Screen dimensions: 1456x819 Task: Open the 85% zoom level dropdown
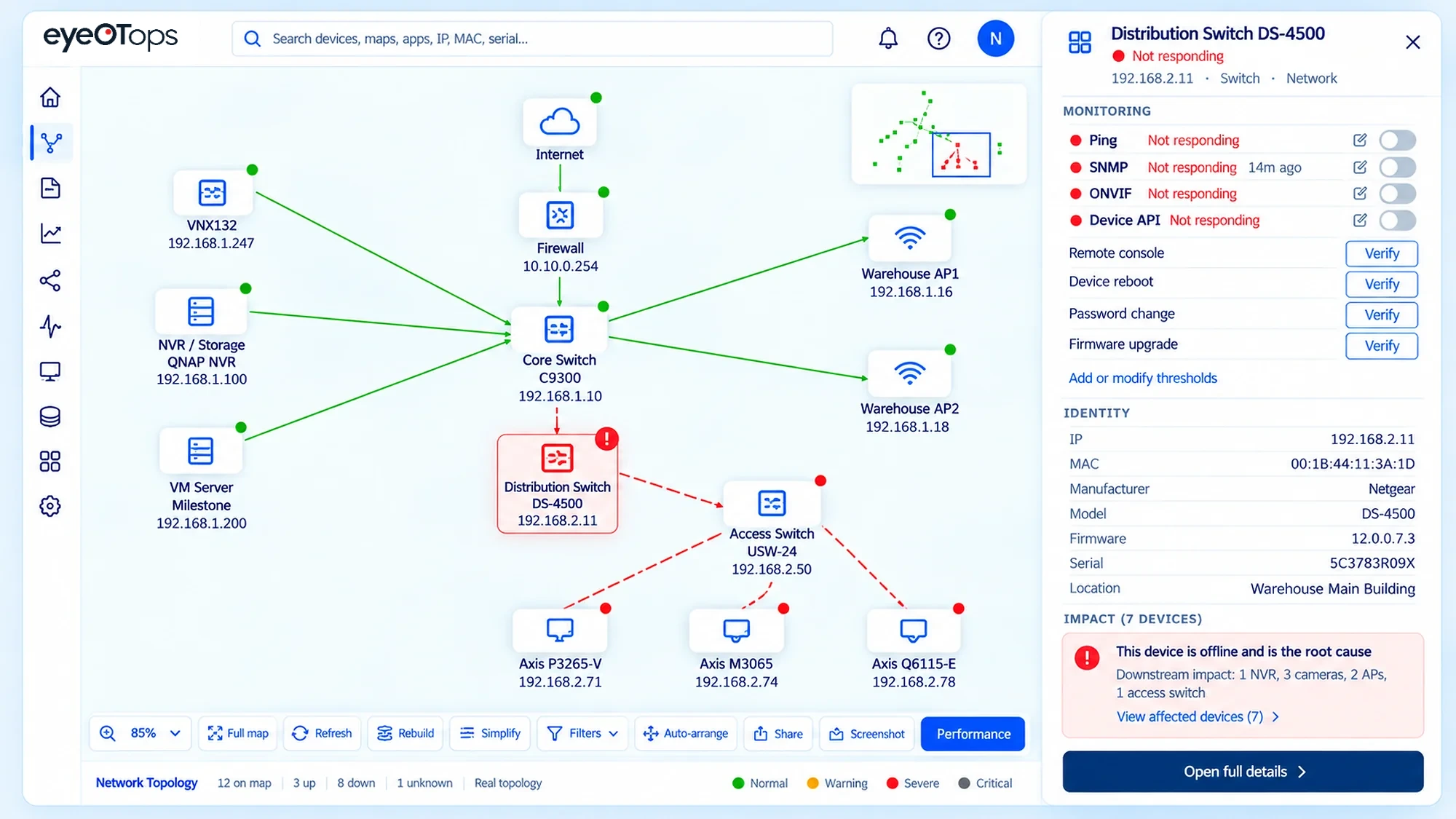coord(141,733)
